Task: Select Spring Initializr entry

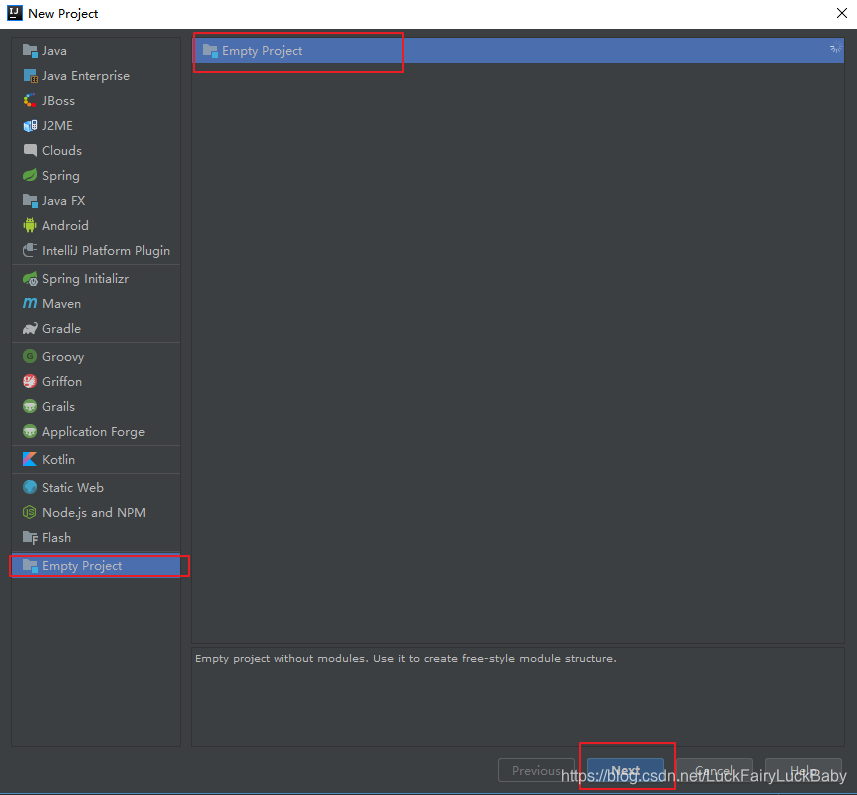Action: pyautogui.click(x=96, y=279)
